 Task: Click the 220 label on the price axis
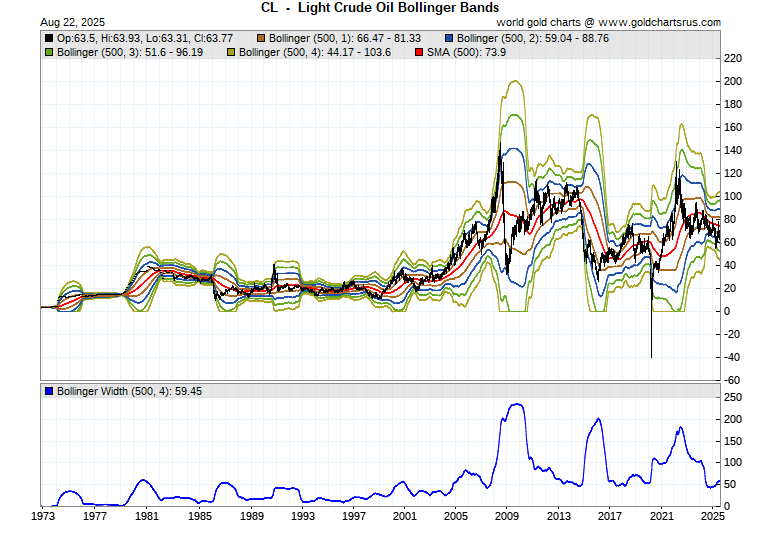pos(732,58)
